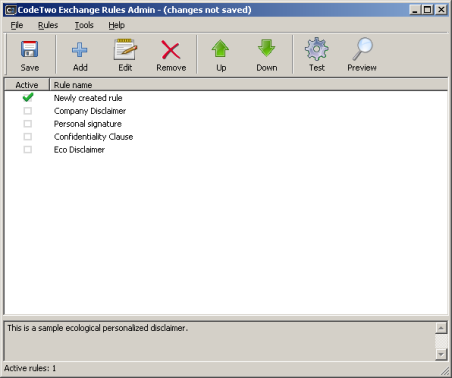Edit the selected rule using the Edit icon
The height and width of the screenshot is (378, 452).
point(125,49)
